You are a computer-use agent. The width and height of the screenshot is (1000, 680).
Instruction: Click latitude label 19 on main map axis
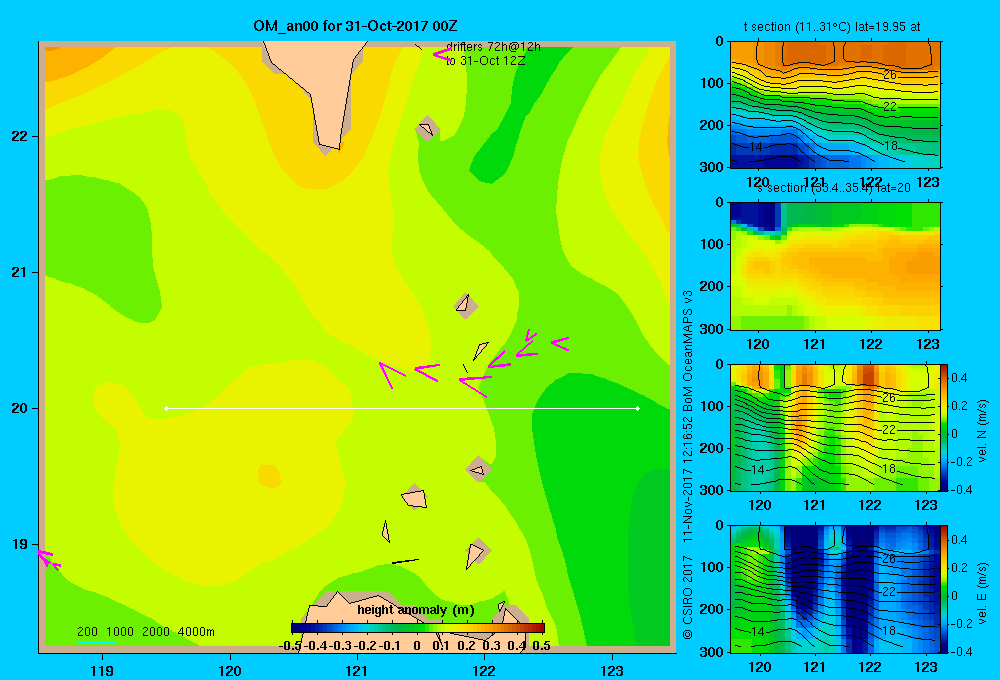click(x=20, y=544)
